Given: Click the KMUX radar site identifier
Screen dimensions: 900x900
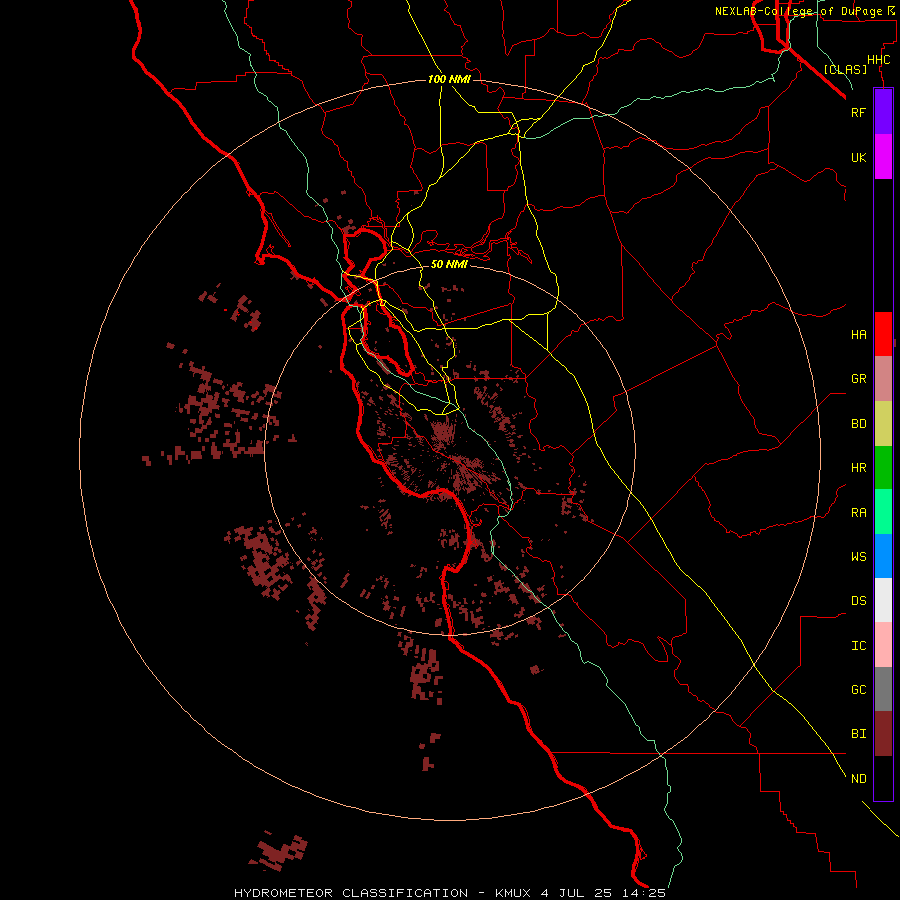Looking at the screenshot, I should coord(513,893).
